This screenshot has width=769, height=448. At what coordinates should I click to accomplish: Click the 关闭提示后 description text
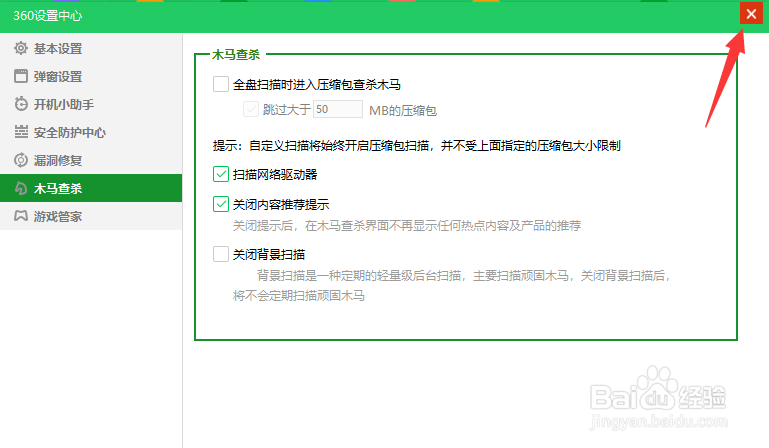click(x=407, y=226)
